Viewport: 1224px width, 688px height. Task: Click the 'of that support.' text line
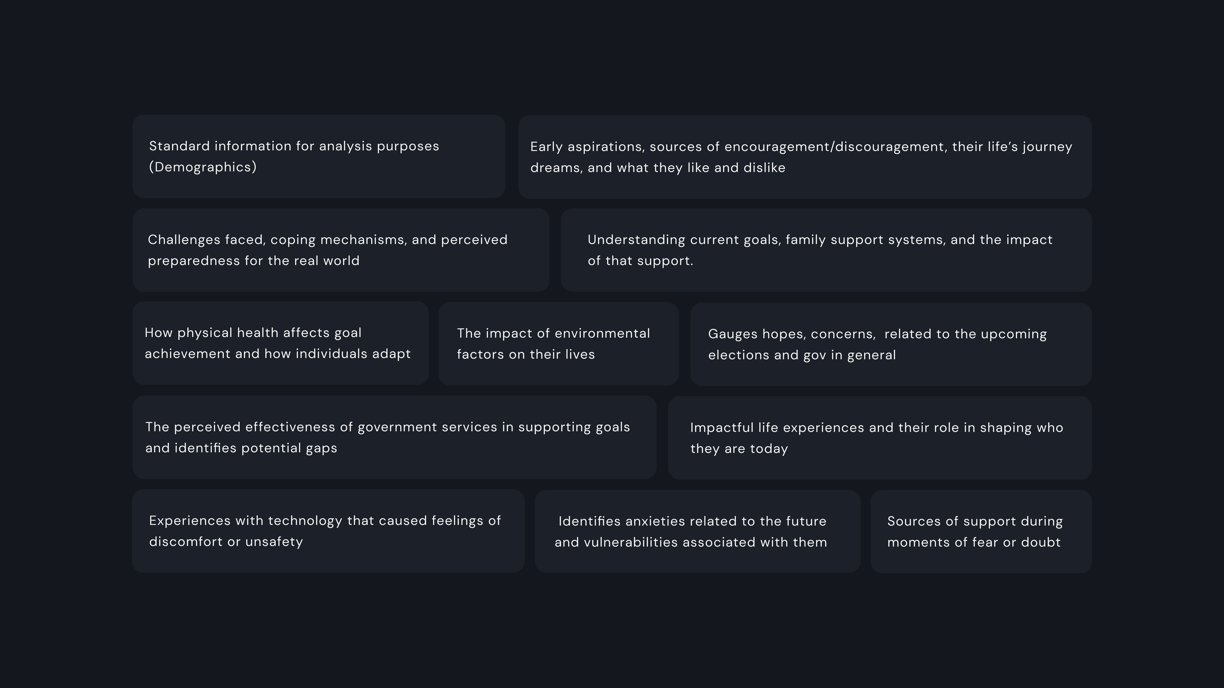[640, 261]
